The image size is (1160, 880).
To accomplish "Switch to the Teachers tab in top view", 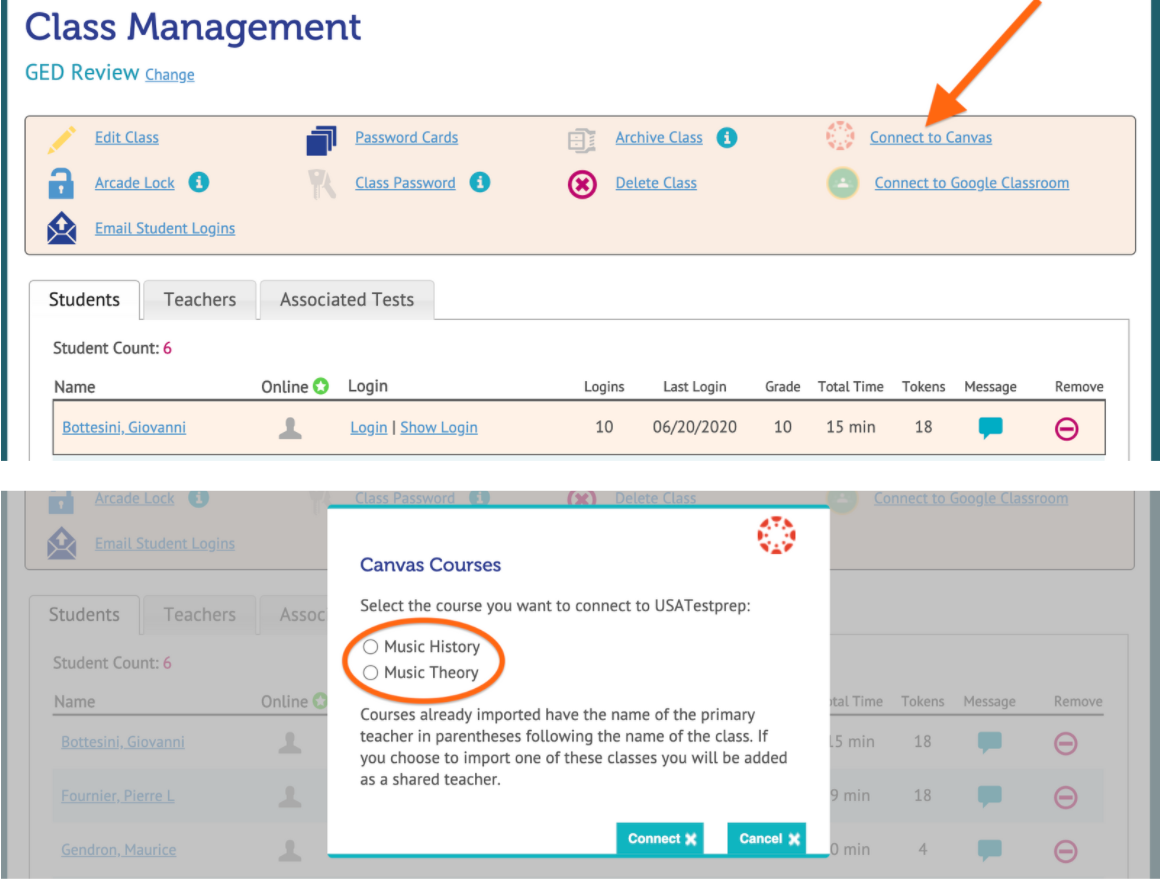I will pyautogui.click(x=200, y=299).
